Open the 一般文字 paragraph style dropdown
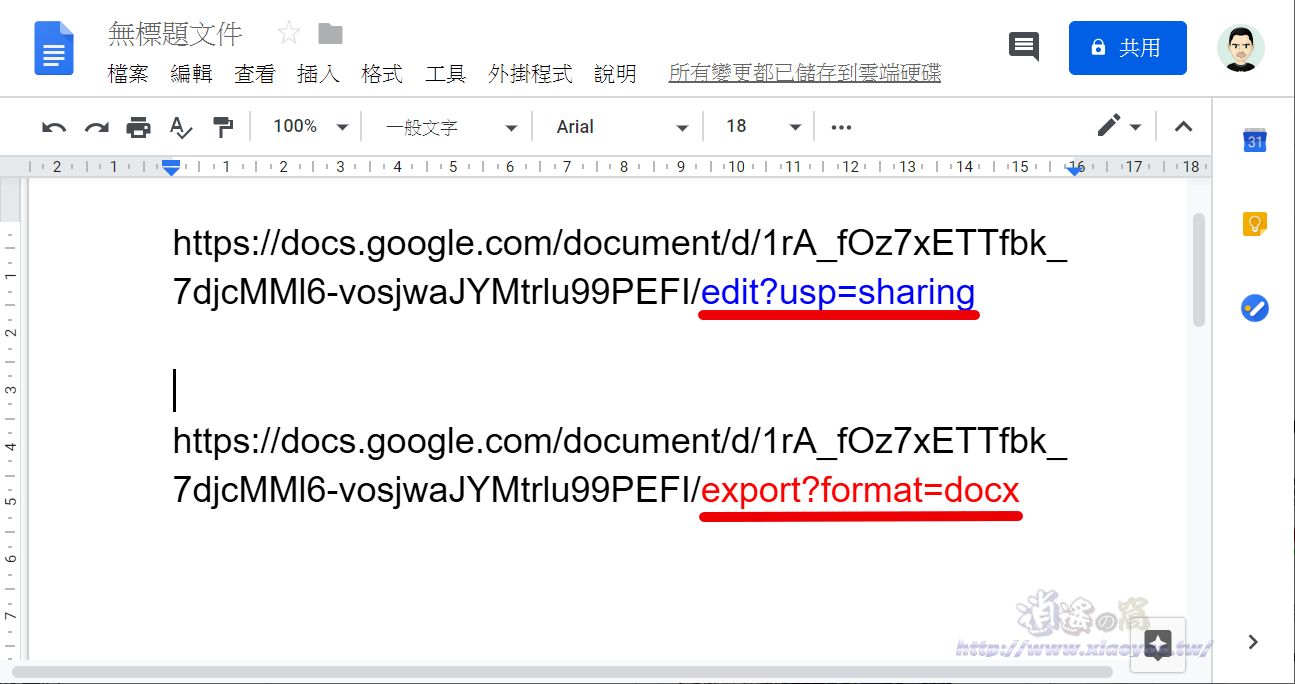Screen dimensions: 1295x684 click(x=452, y=127)
